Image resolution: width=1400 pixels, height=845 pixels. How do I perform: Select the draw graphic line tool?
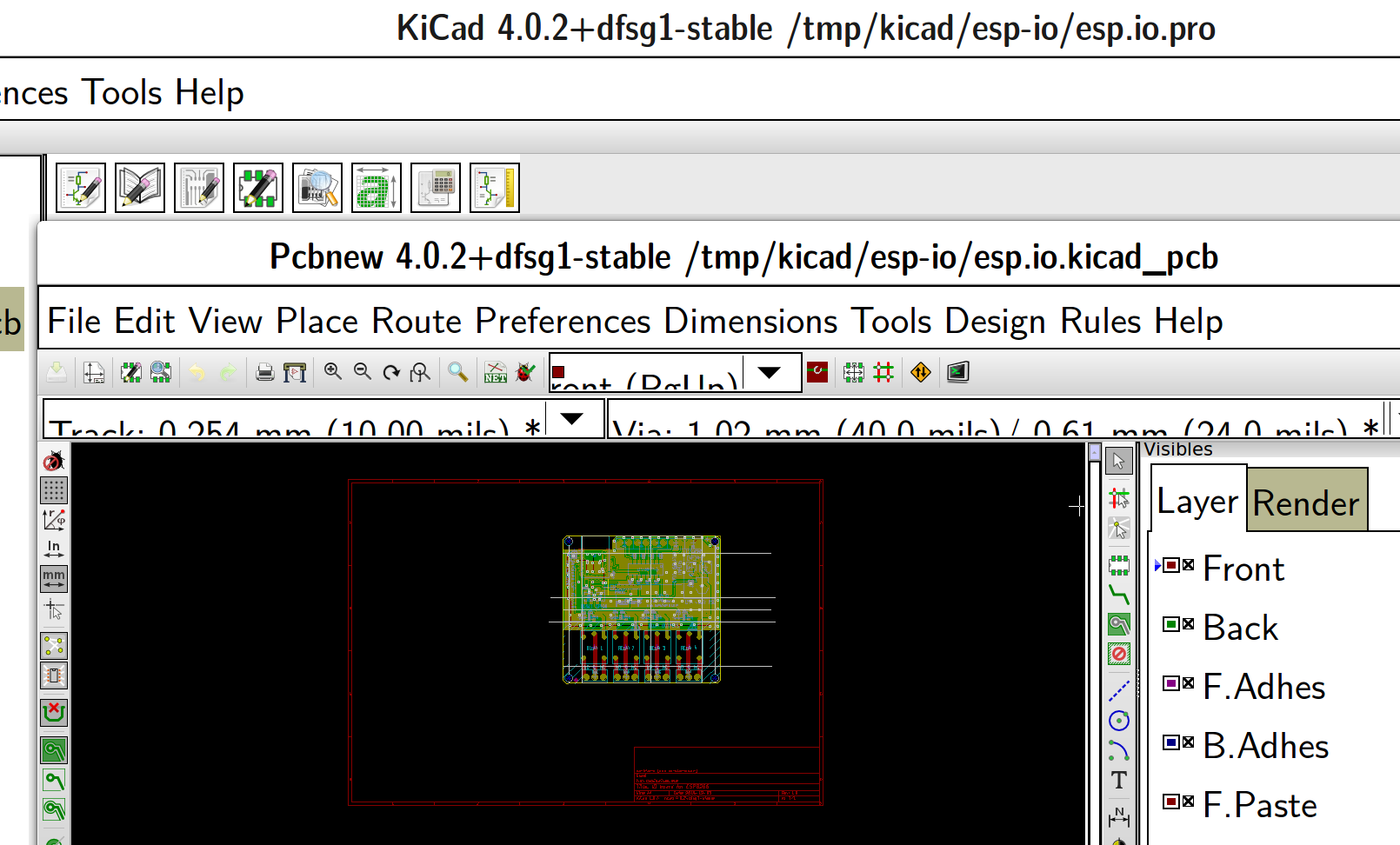point(1119,691)
